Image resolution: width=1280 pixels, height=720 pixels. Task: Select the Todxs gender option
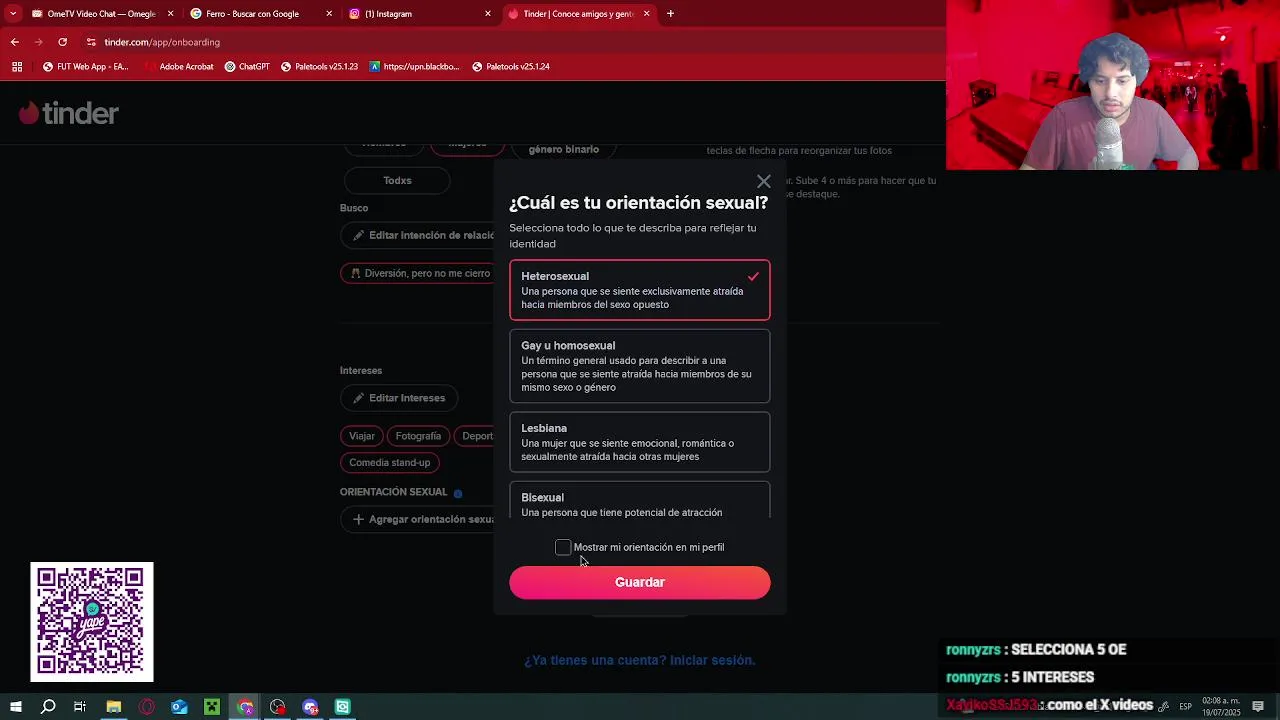coord(397,180)
